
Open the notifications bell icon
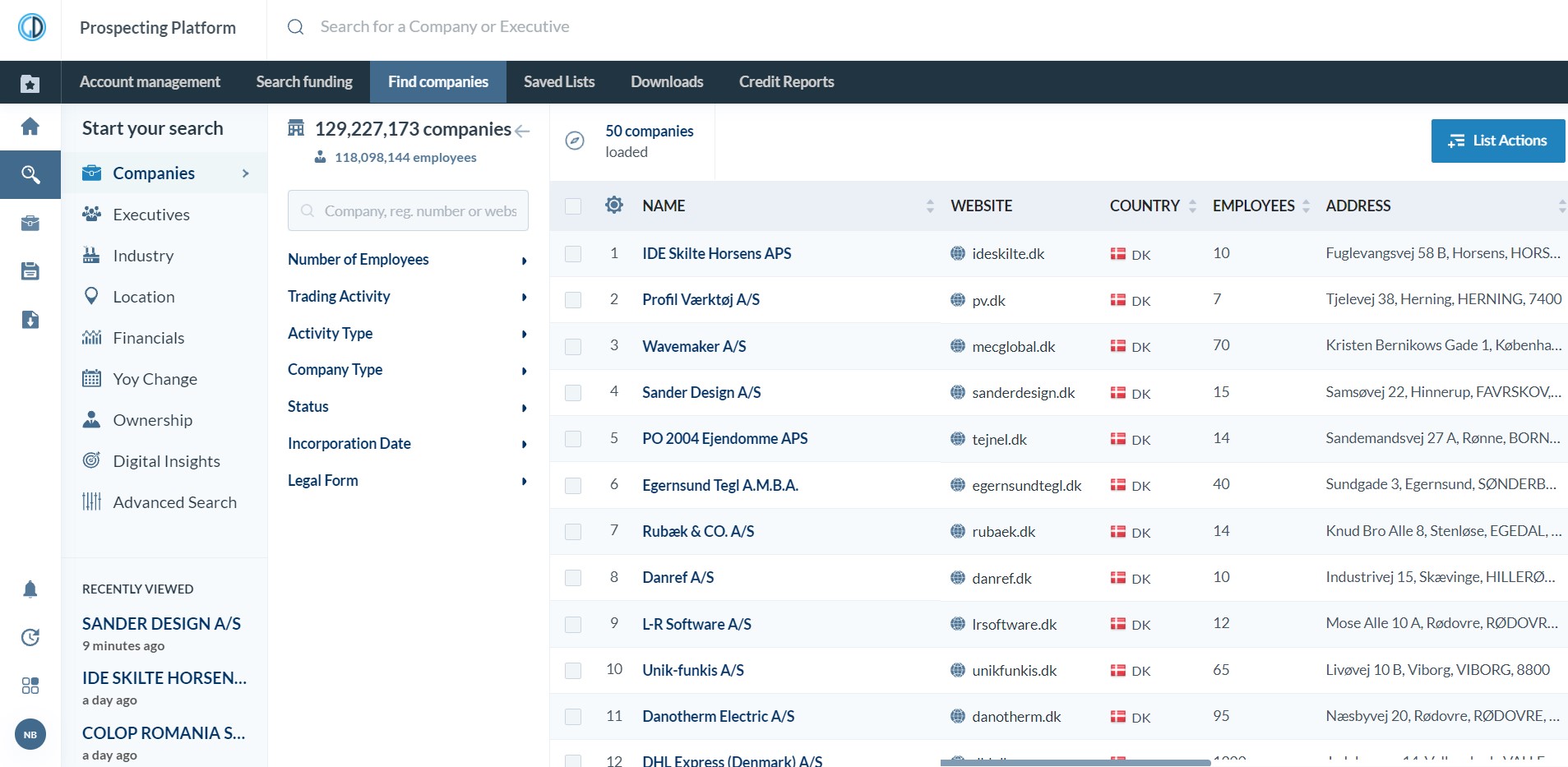(30, 589)
